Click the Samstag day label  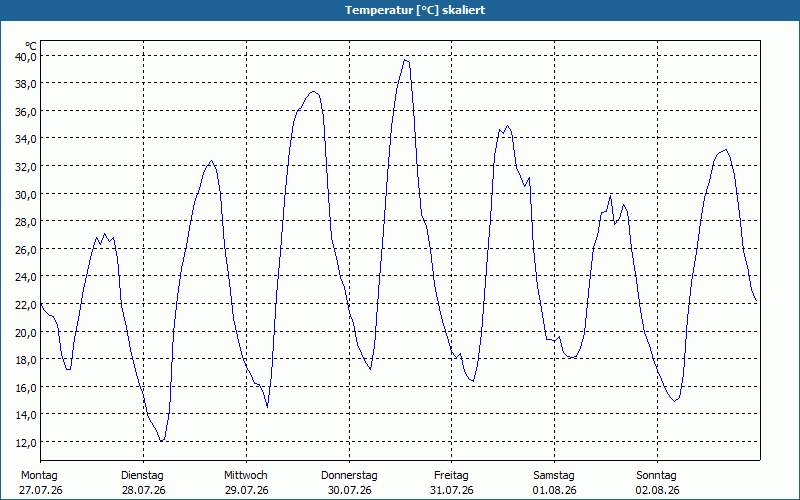(554, 476)
